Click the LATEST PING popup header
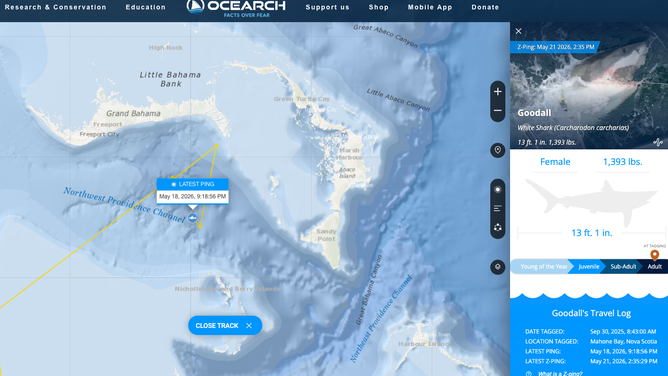668x376 pixels. (x=193, y=184)
